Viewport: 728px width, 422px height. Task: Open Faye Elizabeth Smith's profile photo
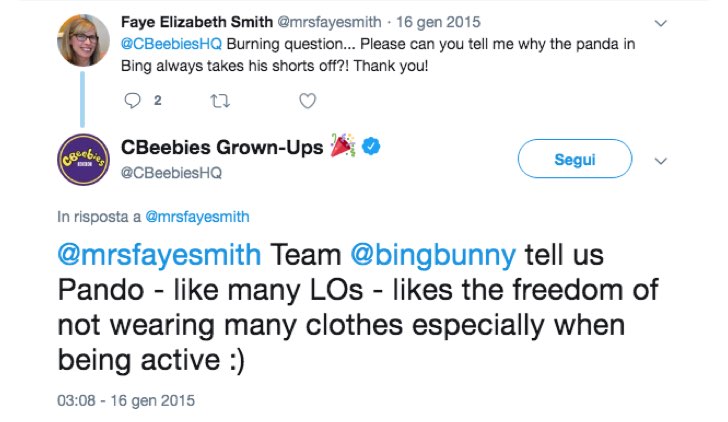tap(83, 40)
